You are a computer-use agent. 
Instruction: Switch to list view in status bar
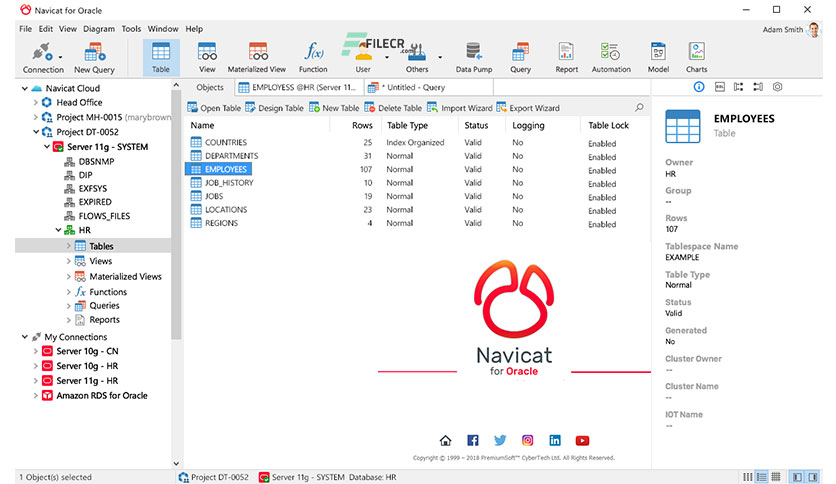(x=748, y=477)
